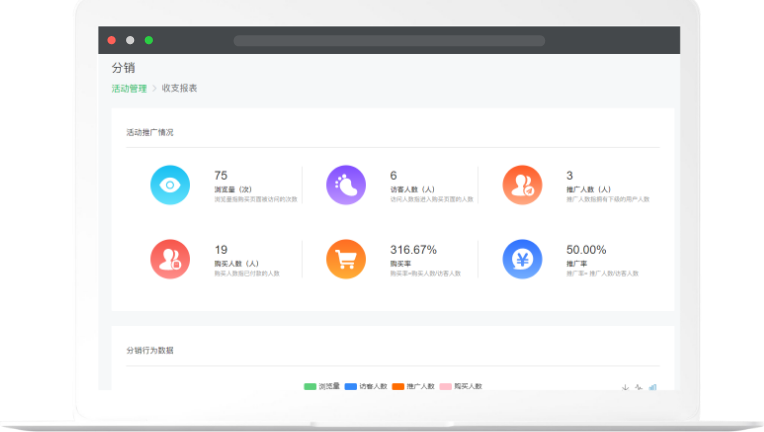Toggle the 访客人数 legend series

[367, 386]
